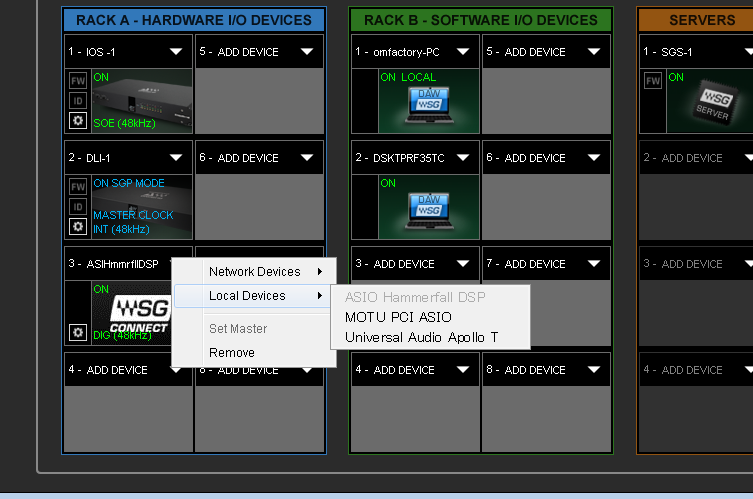Click the ID button on IOS-1 slot

tap(78, 101)
